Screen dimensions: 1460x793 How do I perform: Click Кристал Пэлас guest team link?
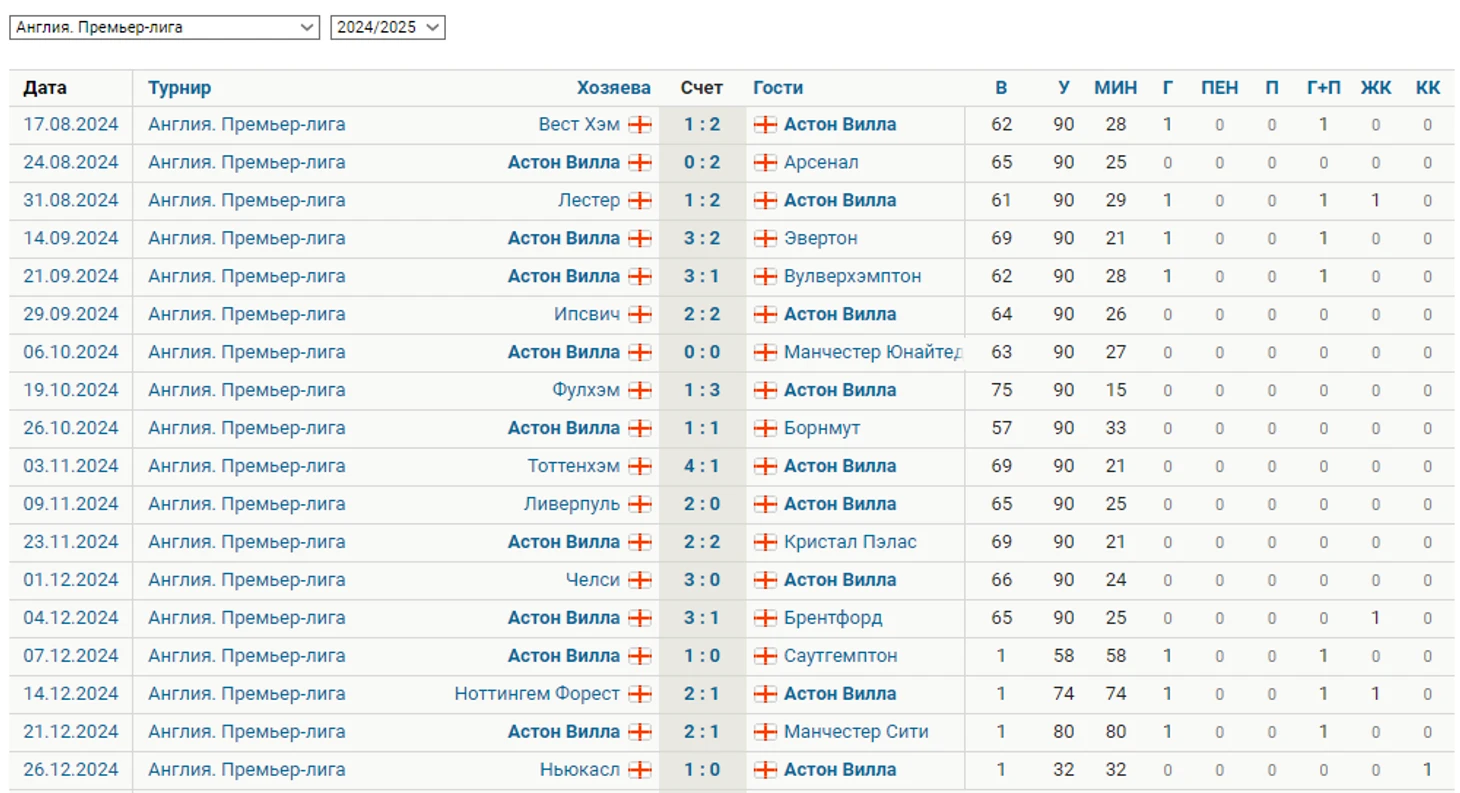coord(850,543)
